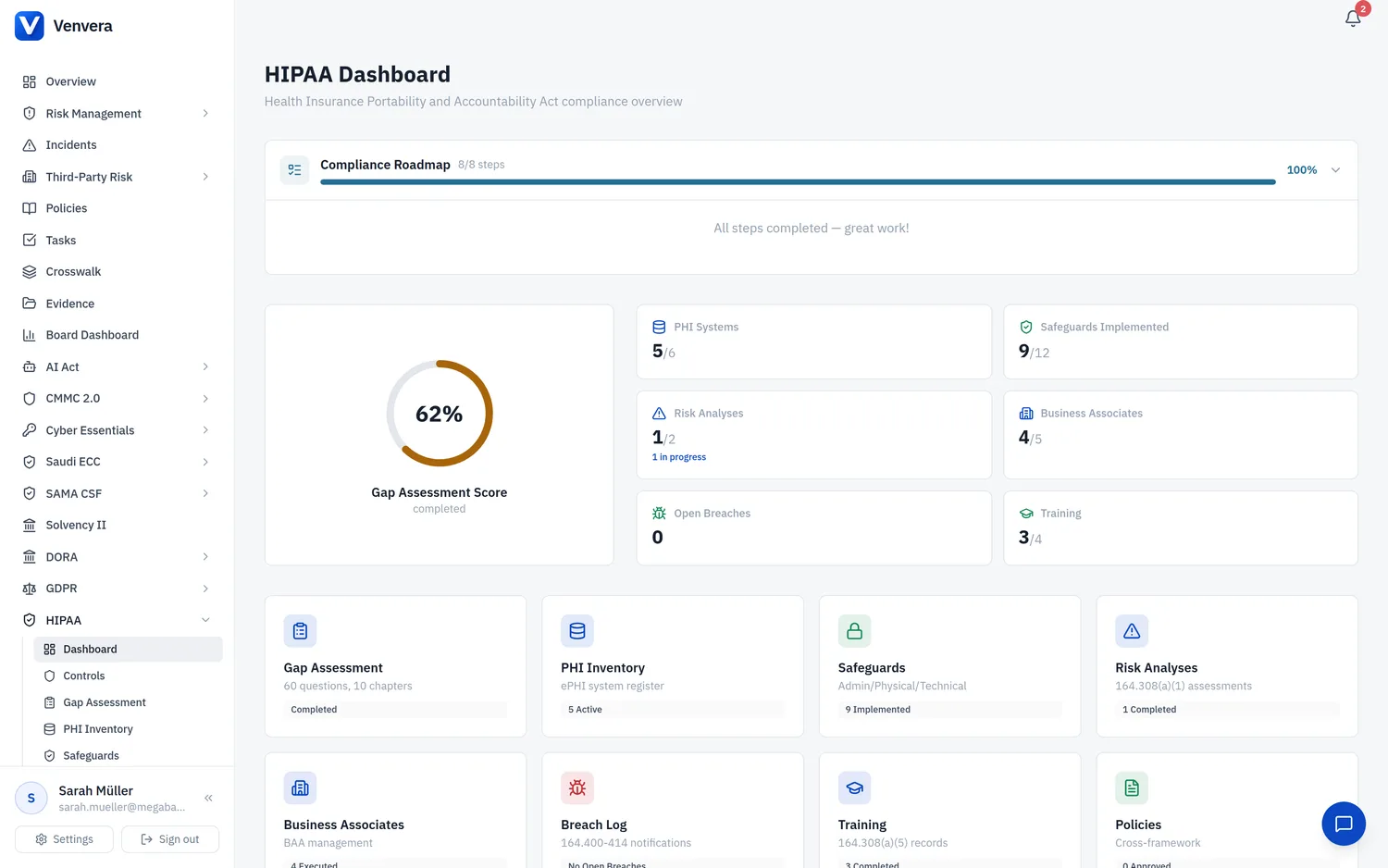Click the Breach Log bug card icon

577,788
